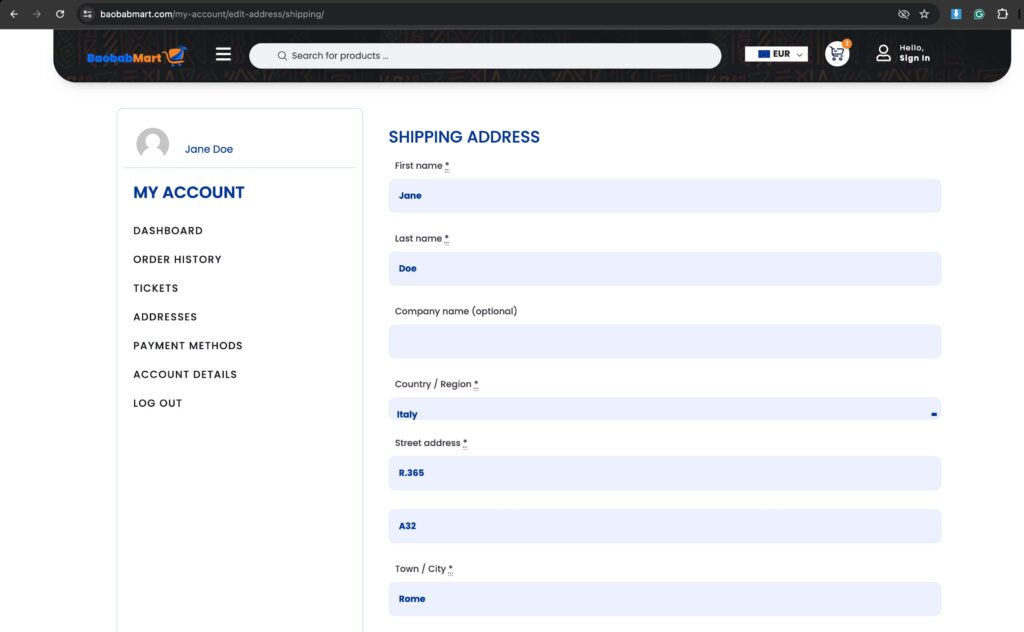Bookmark the page with the star icon
The width and height of the screenshot is (1024, 632).
[x=925, y=14]
